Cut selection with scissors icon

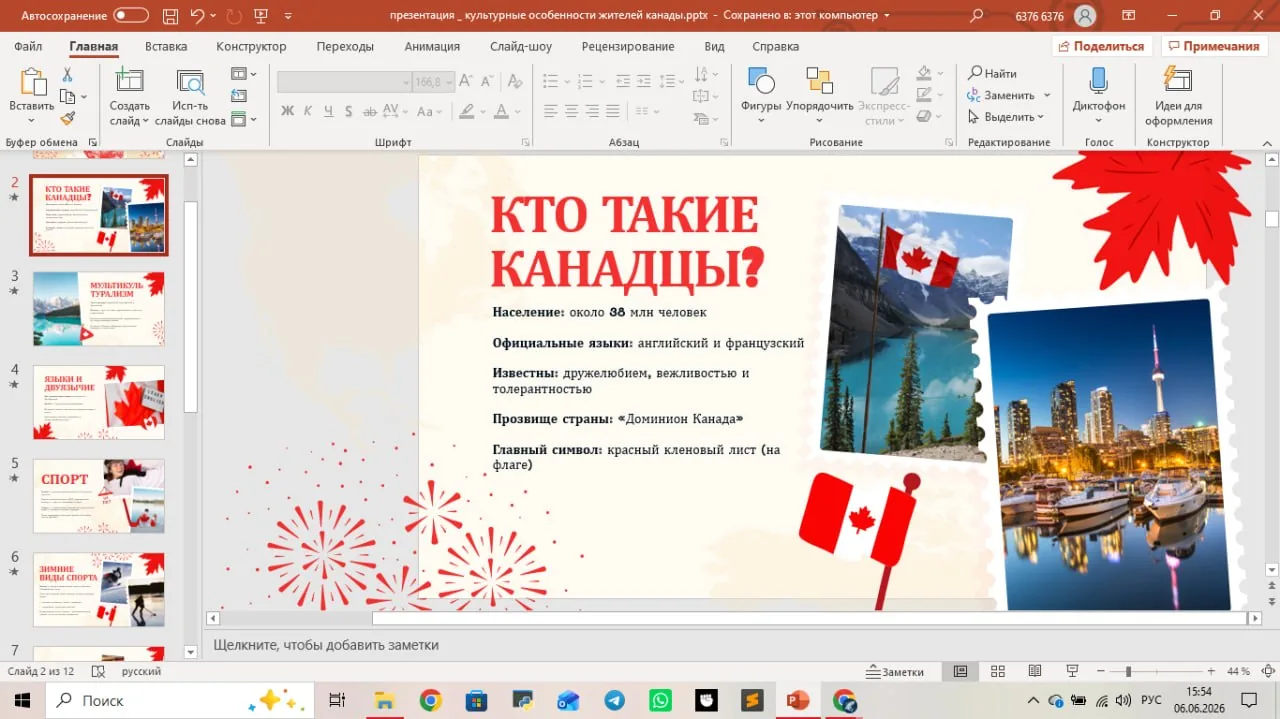tap(67, 75)
